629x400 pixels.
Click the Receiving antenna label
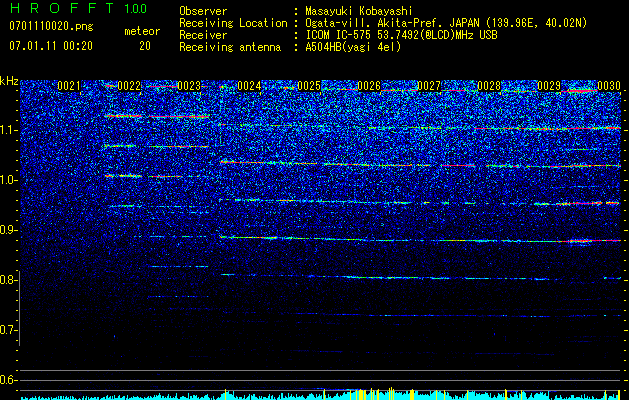click(x=230, y=47)
